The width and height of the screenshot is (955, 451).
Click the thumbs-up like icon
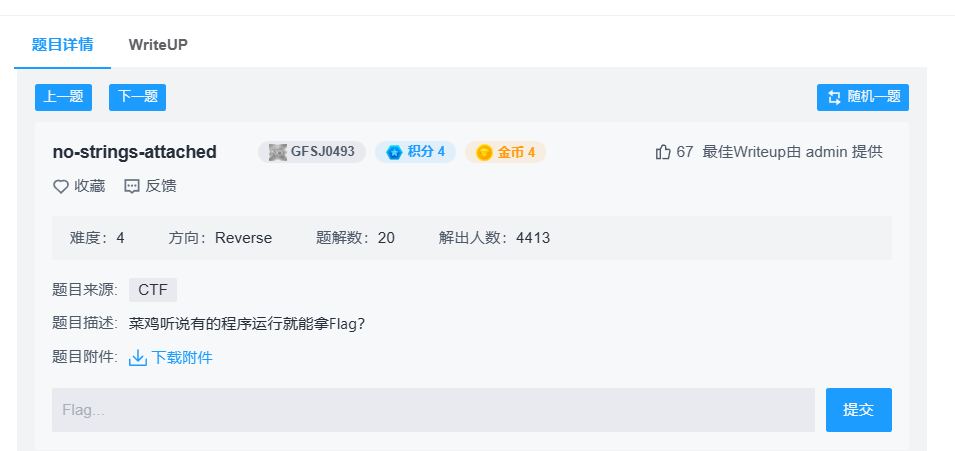click(x=662, y=152)
